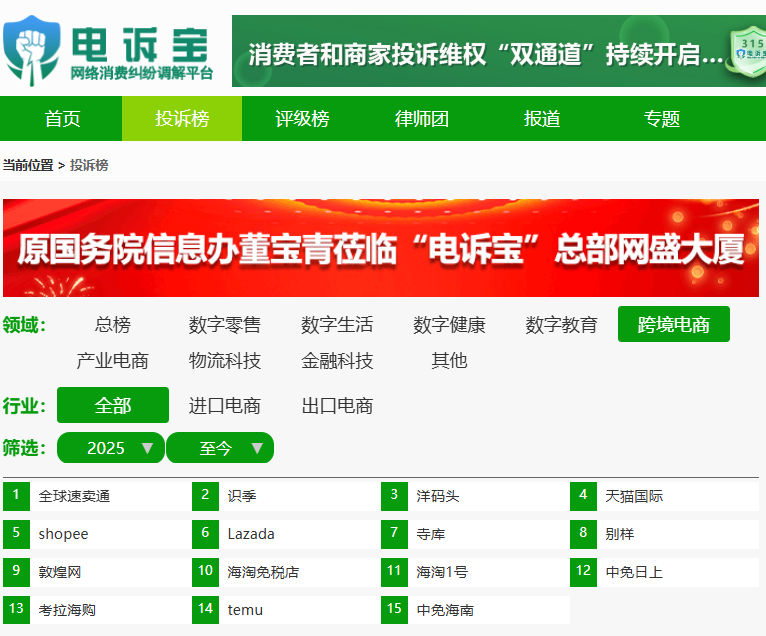
Task: Open ranking entry 洋码头
Action: click(438, 496)
